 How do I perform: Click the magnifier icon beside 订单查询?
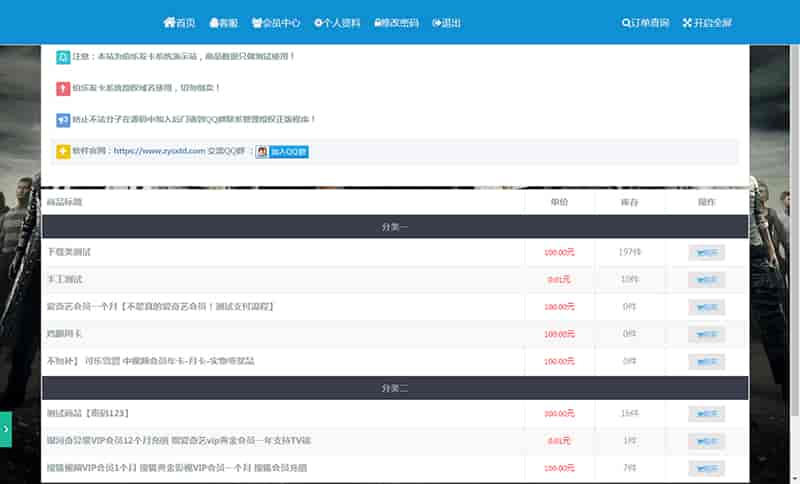click(x=626, y=23)
